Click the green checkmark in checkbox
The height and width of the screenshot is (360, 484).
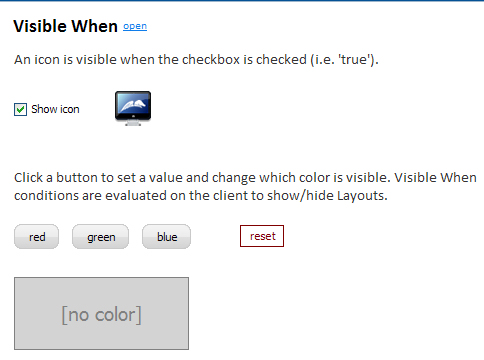point(20,109)
